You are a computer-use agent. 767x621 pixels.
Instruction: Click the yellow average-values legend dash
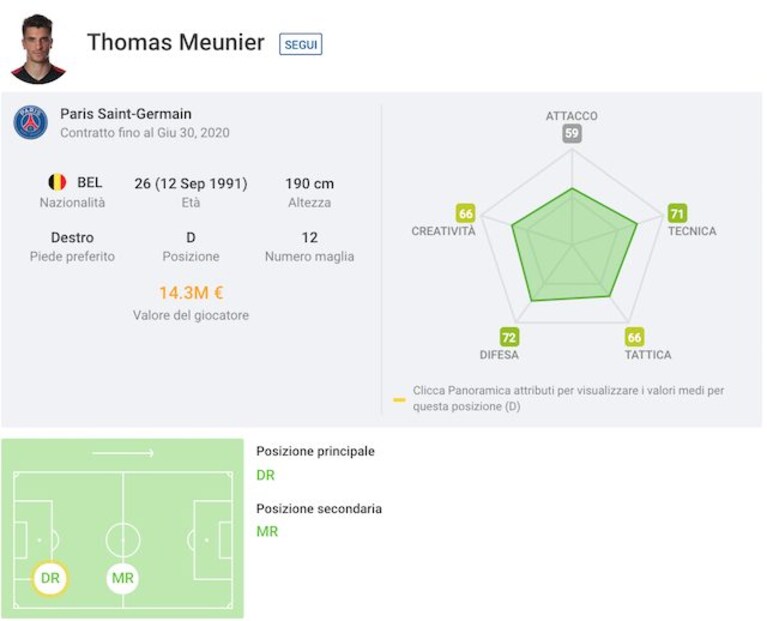399,400
